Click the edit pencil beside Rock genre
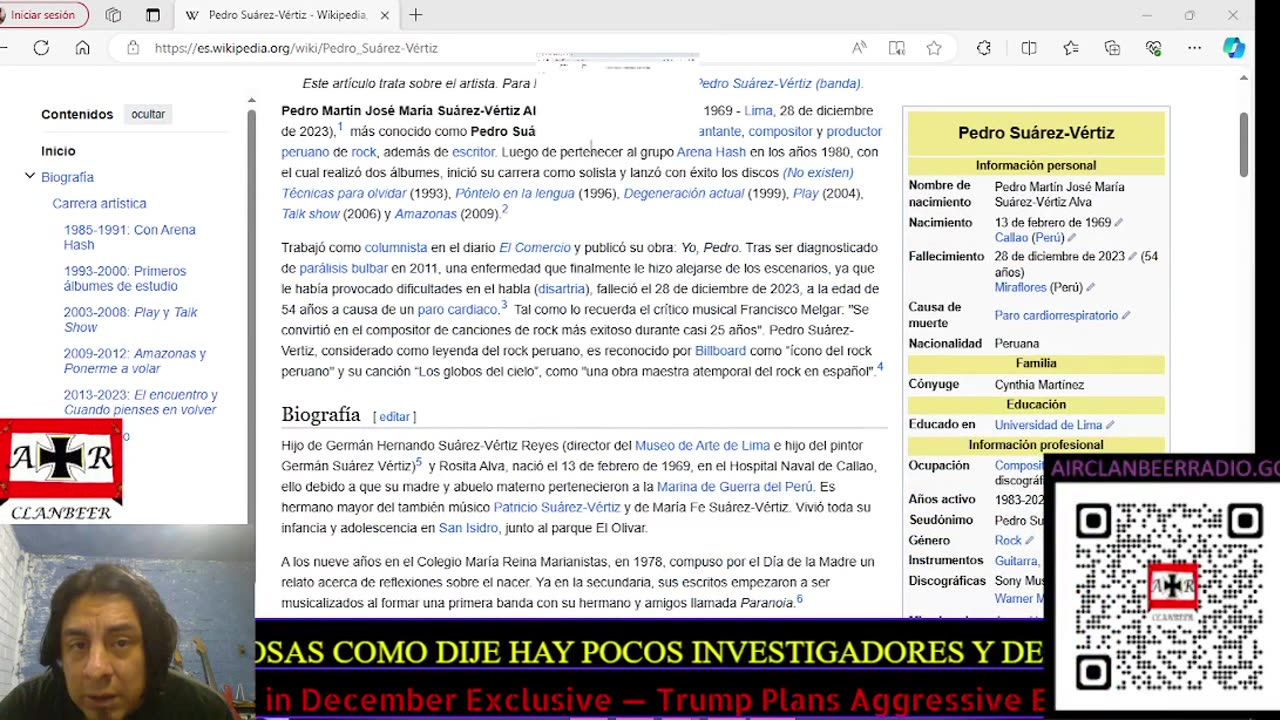This screenshot has width=1280, height=720. [1030, 541]
